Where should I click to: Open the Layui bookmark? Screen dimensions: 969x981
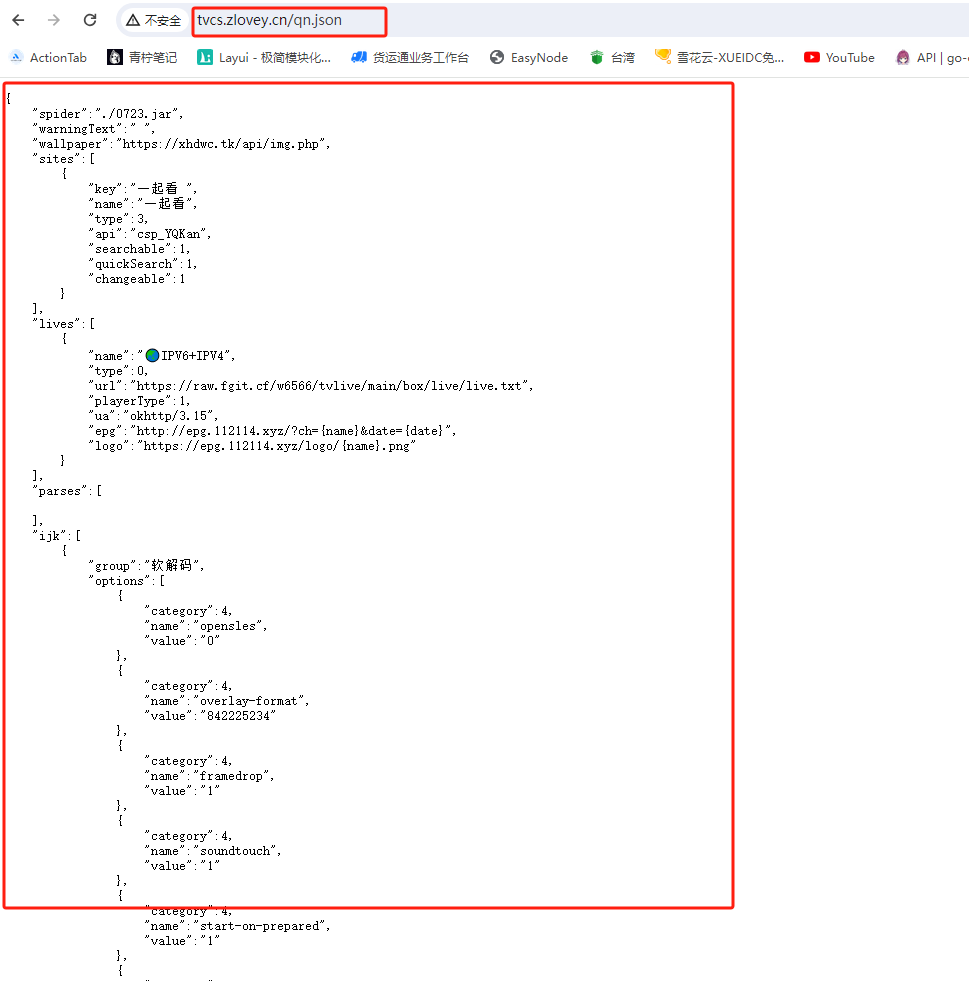coord(264,58)
